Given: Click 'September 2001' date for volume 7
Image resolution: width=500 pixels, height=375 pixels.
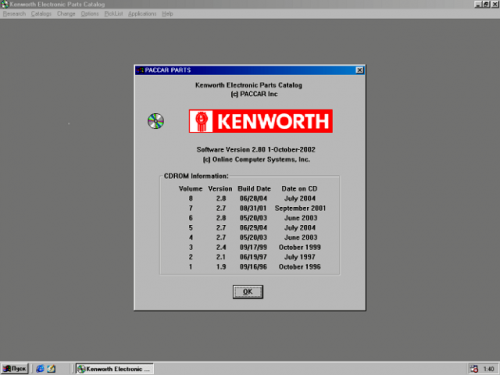Looking at the screenshot, I should pyautogui.click(x=300, y=208).
